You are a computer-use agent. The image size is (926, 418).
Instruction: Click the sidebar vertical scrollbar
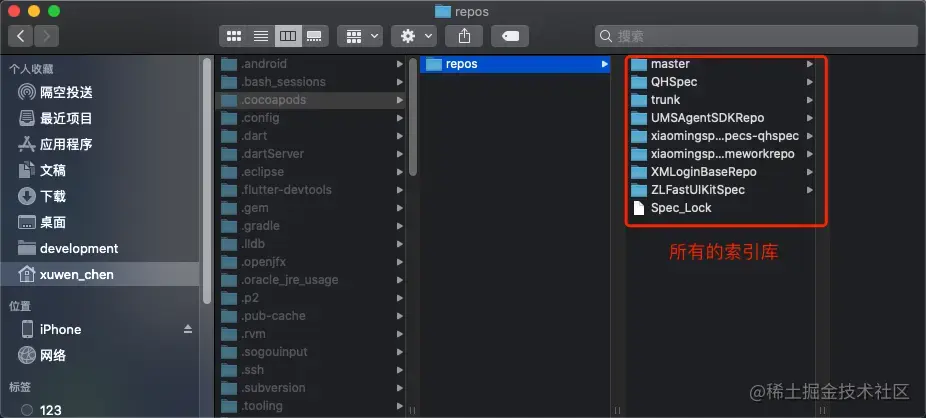click(207, 181)
